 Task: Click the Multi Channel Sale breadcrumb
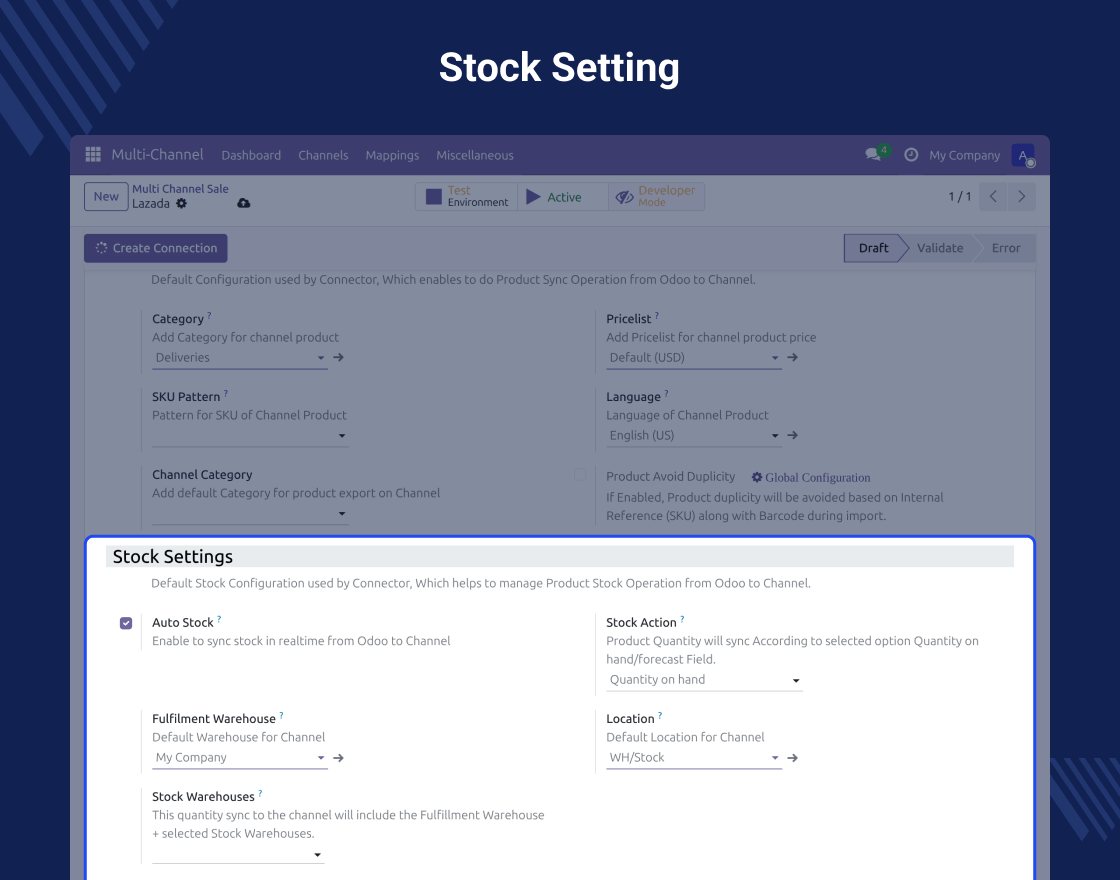[x=180, y=189]
